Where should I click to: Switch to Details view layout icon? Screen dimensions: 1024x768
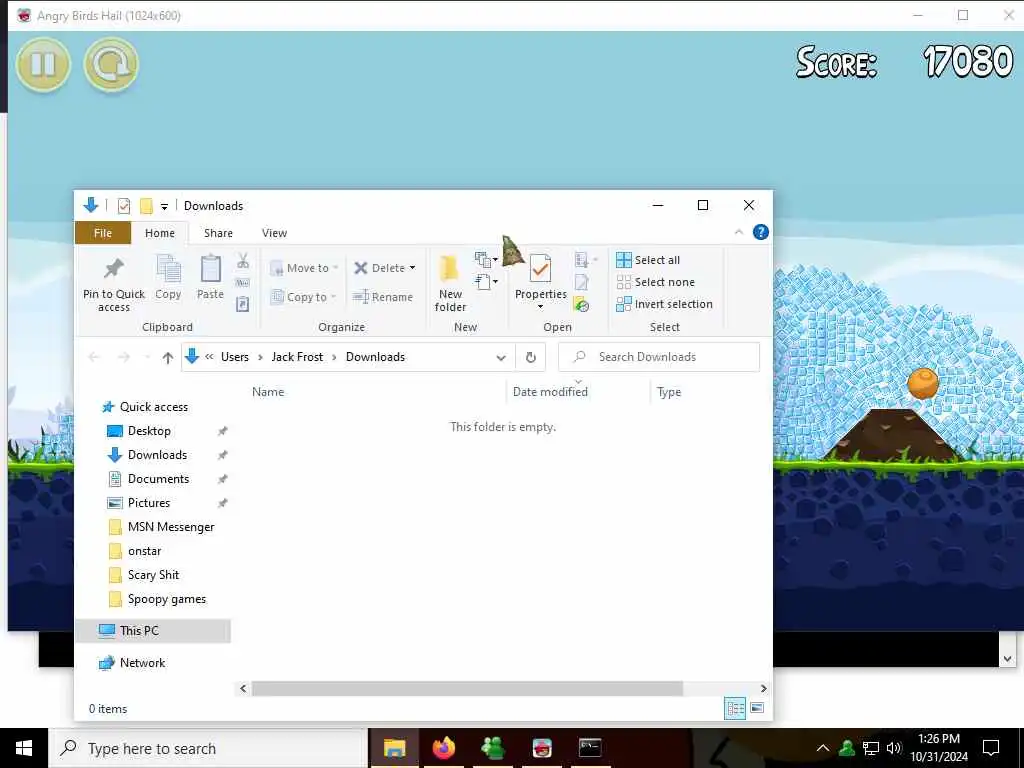735,708
